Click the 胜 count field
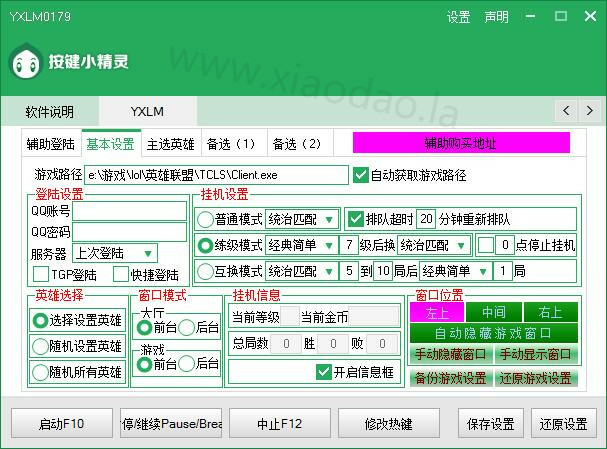The height and width of the screenshot is (449, 607). tap(333, 344)
